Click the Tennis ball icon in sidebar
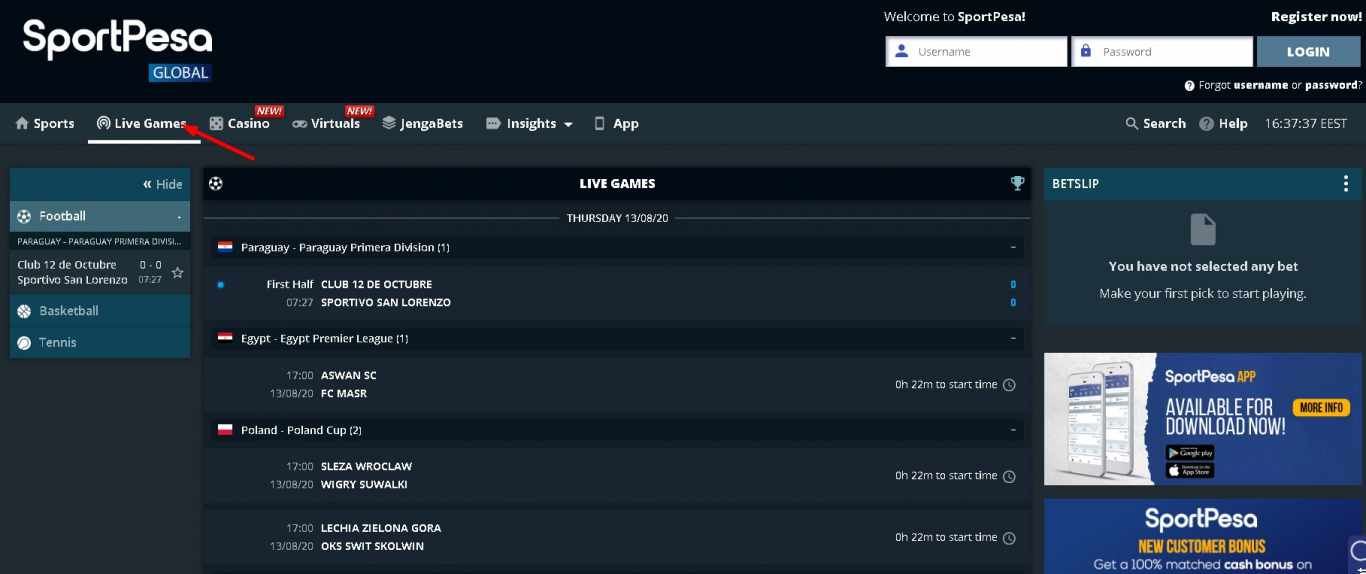Screen dimensions: 1366x574 pos(24,342)
